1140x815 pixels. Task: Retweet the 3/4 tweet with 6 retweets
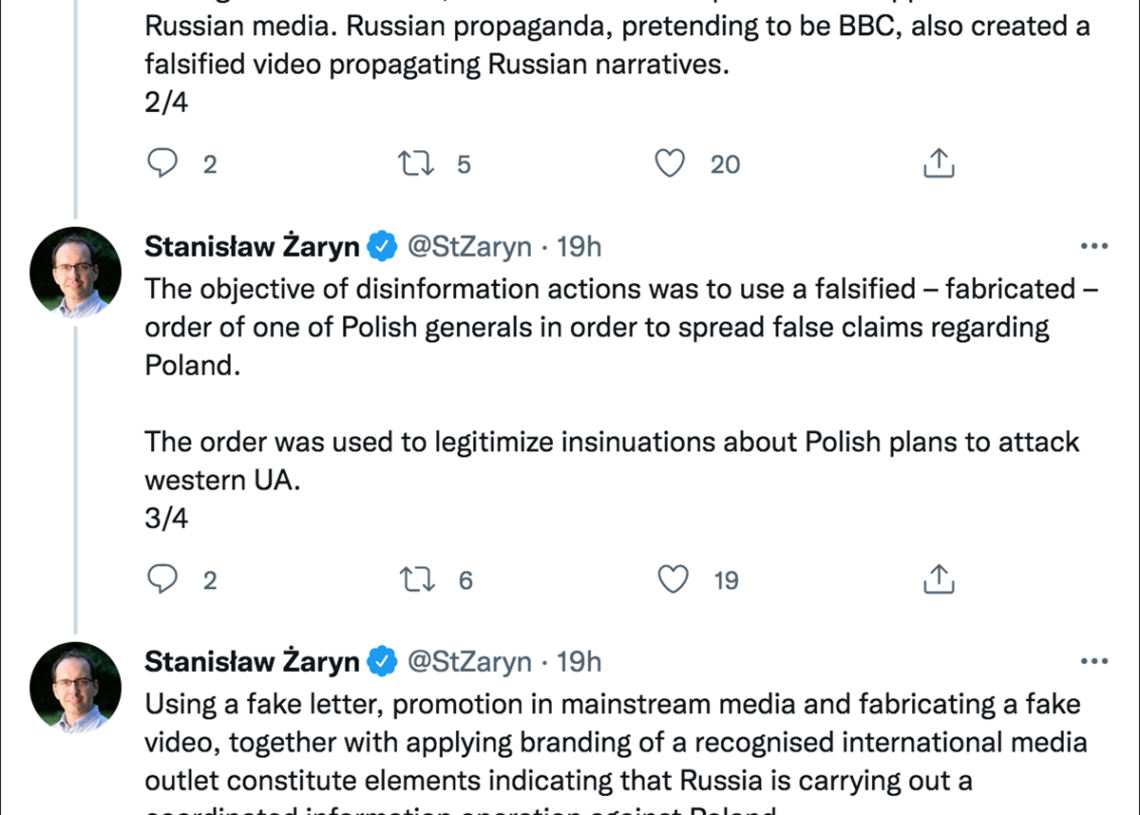point(417,579)
